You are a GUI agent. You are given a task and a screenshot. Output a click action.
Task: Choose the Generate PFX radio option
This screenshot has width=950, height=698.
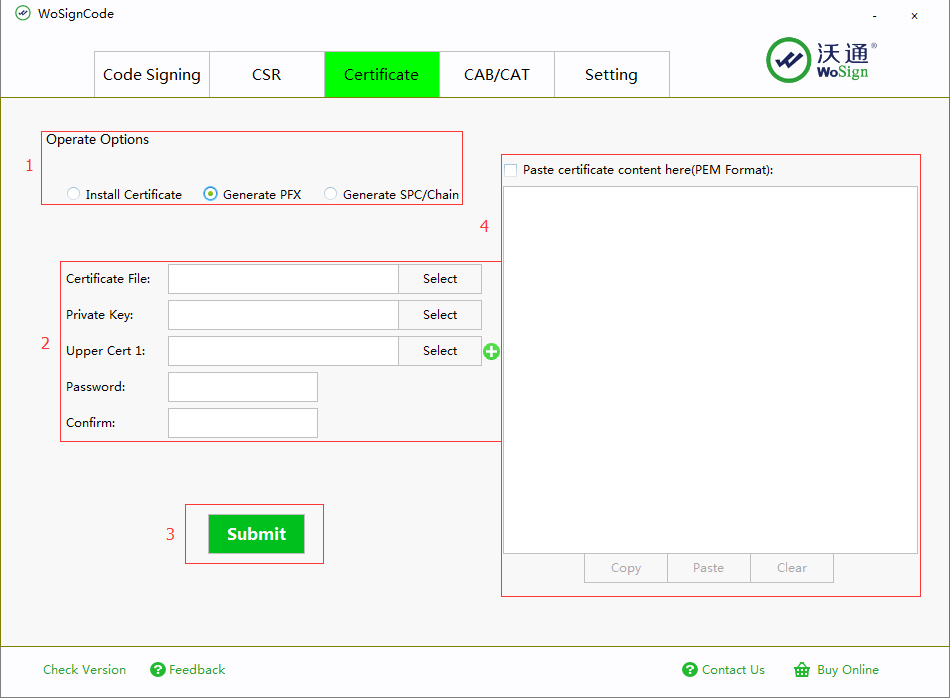[x=210, y=194]
